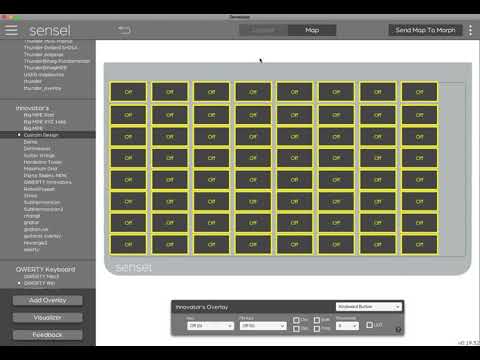
Task: Switch to the Map tab
Action: coord(312,30)
